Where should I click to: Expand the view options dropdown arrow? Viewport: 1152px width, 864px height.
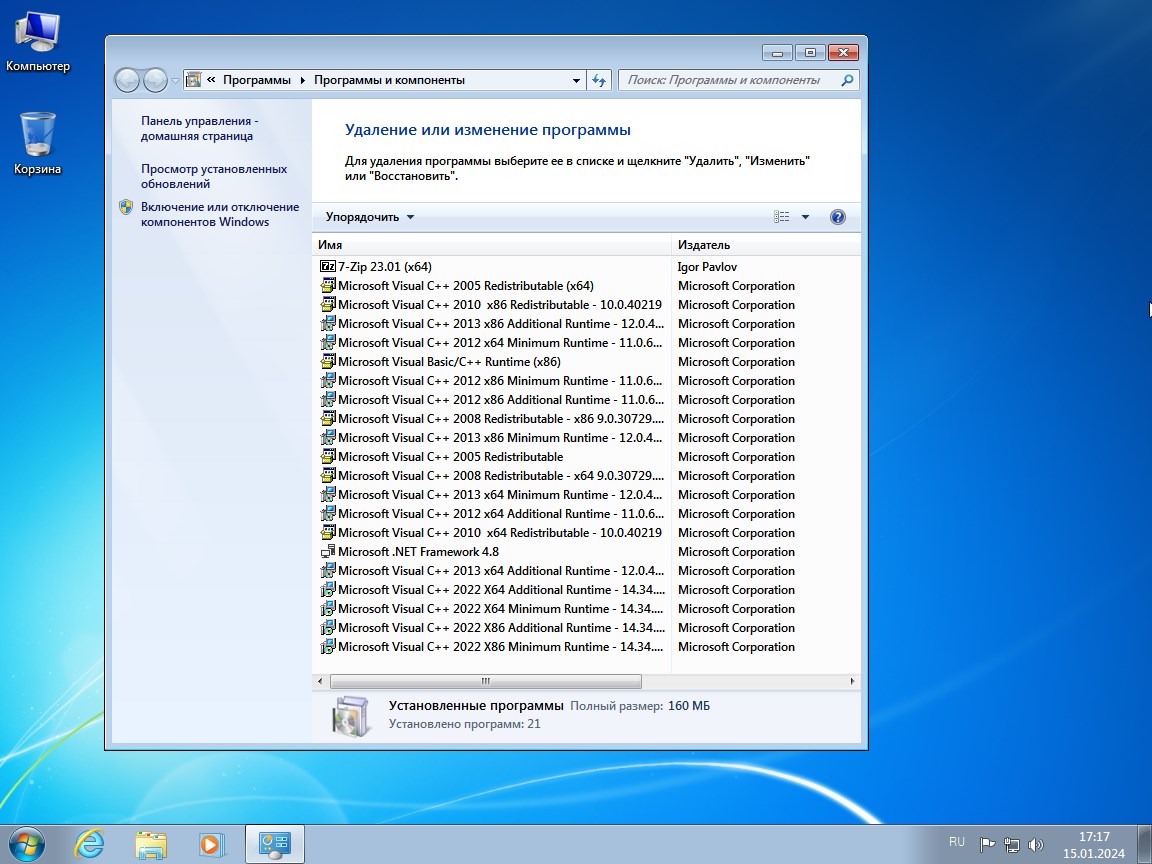point(805,217)
